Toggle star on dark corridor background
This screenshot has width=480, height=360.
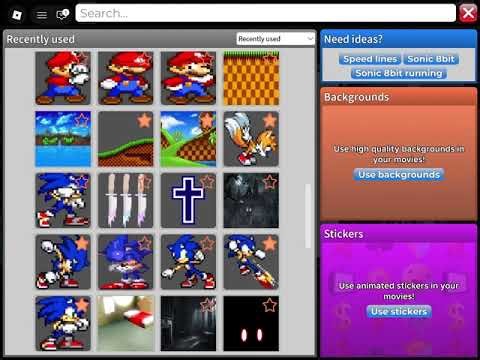point(207,305)
